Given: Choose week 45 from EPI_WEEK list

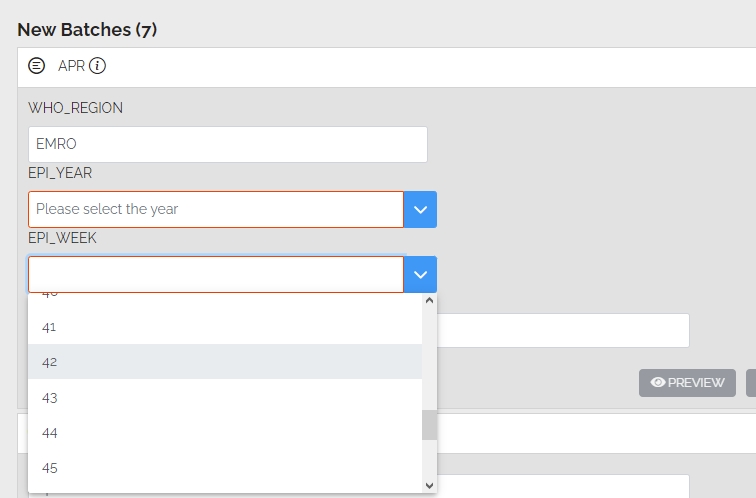Looking at the screenshot, I should pos(225,468).
